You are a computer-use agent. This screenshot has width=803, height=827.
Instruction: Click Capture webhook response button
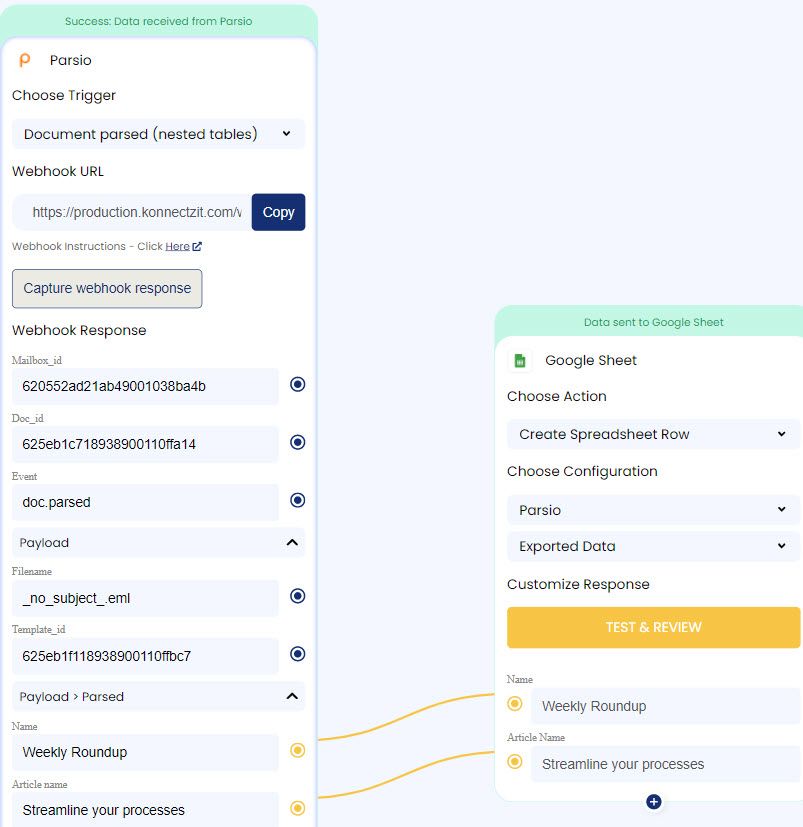pos(107,288)
